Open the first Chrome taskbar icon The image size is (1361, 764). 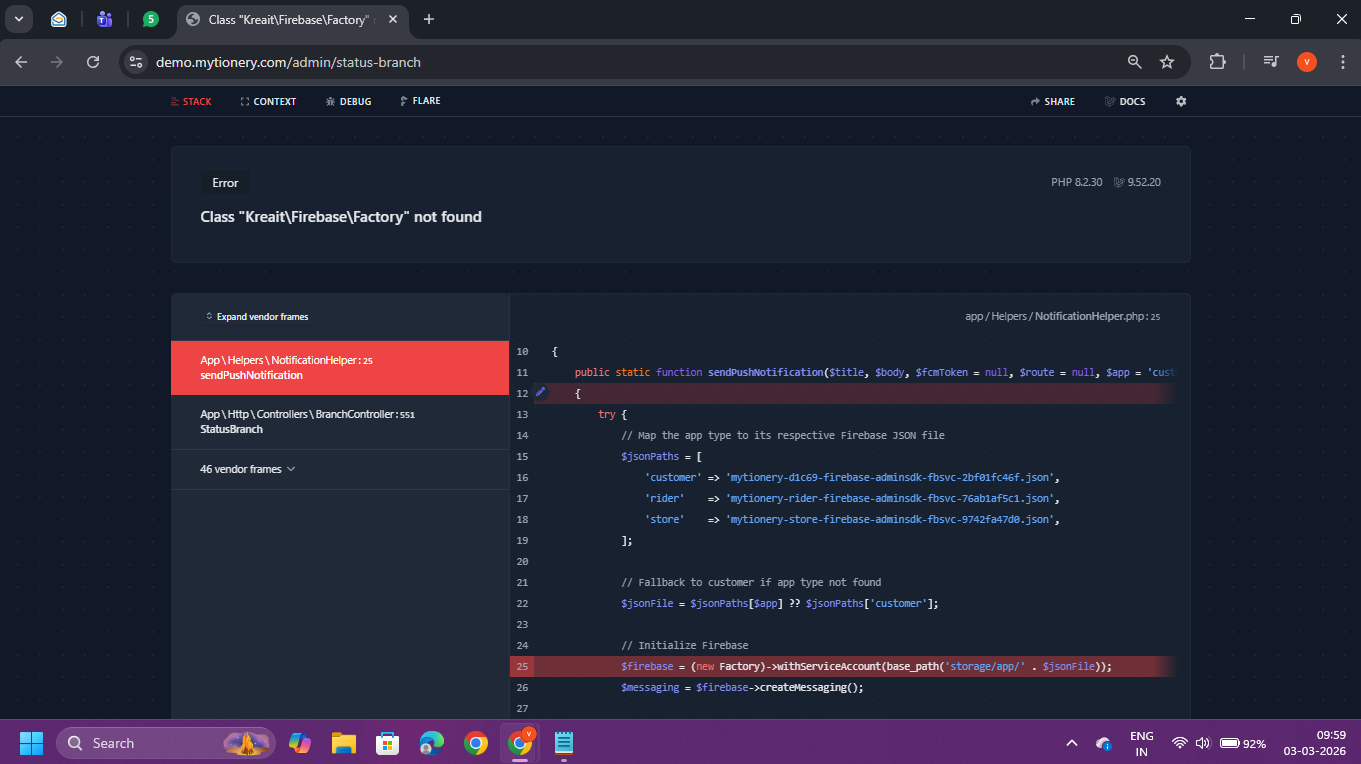[x=476, y=743]
